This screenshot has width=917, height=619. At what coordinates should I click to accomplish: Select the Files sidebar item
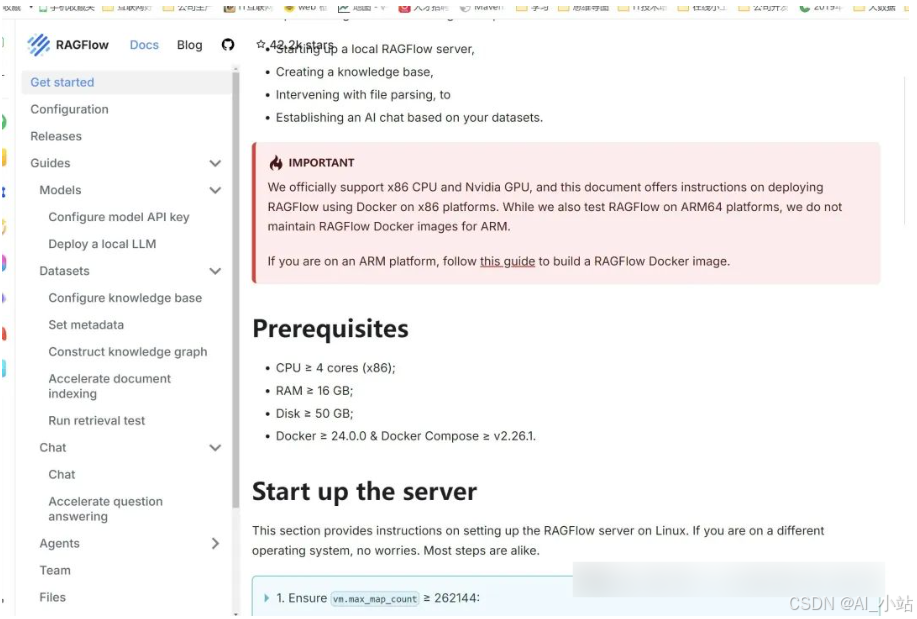(53, 597)
